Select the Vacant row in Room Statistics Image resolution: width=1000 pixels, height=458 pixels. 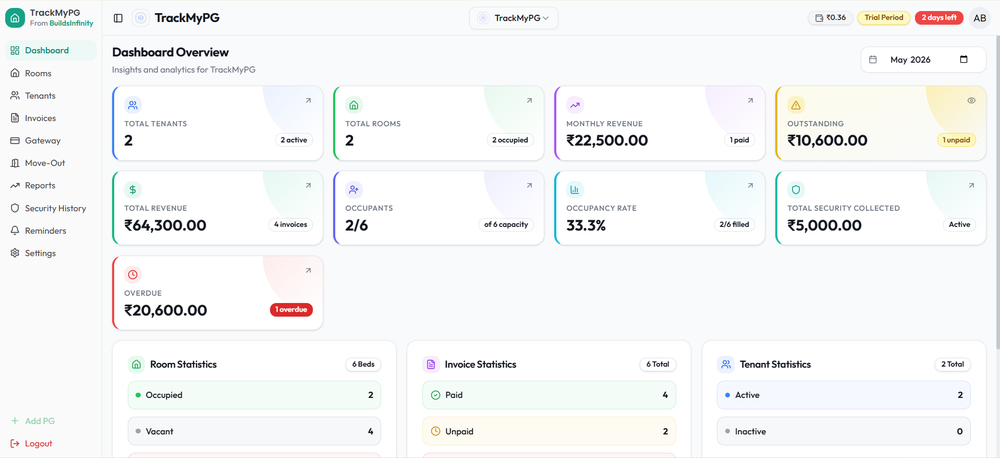(x=254, y=431)
